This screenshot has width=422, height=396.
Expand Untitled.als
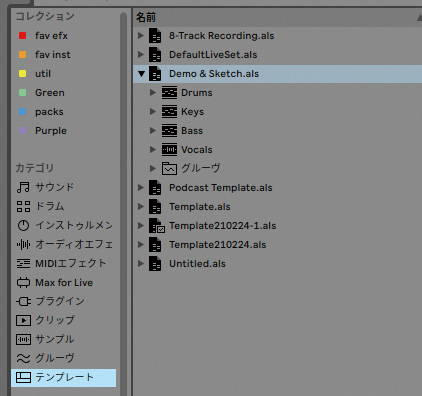click(141, 263)
